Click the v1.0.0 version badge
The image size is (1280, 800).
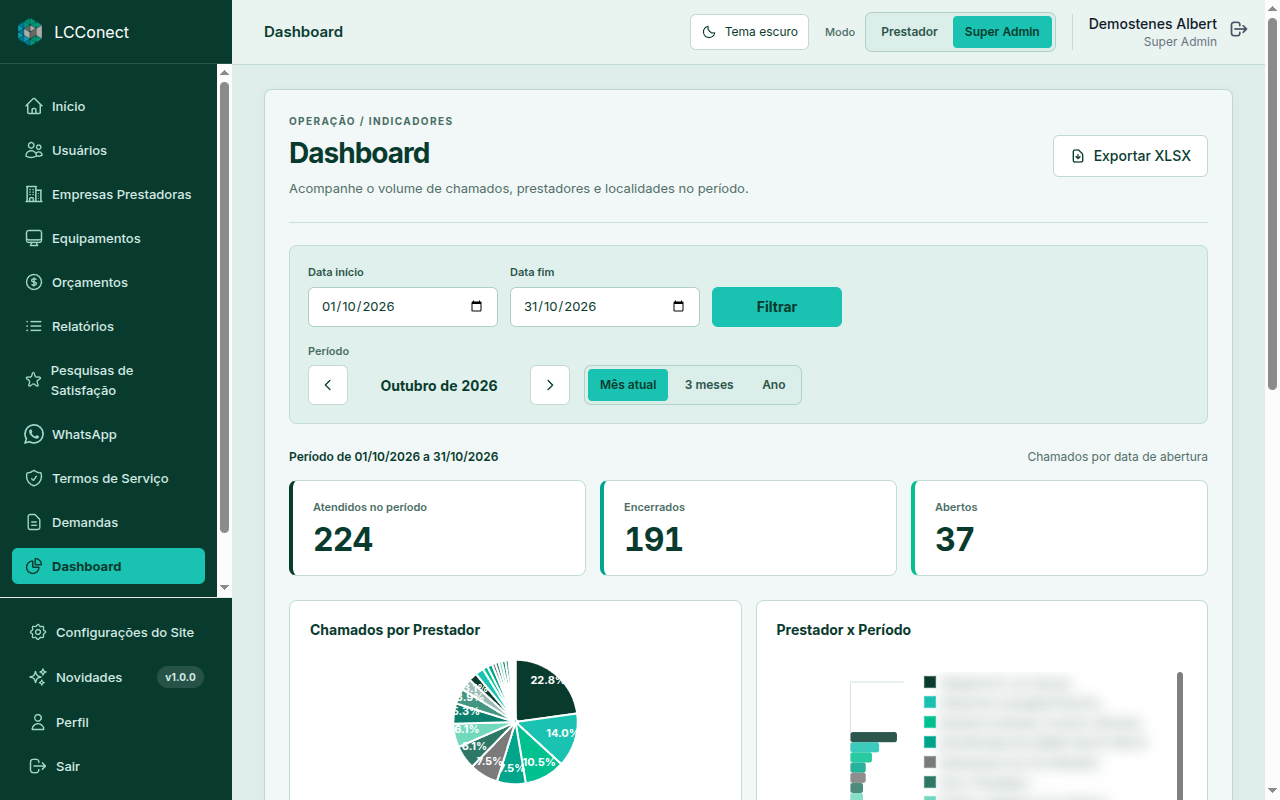(180, 677)
